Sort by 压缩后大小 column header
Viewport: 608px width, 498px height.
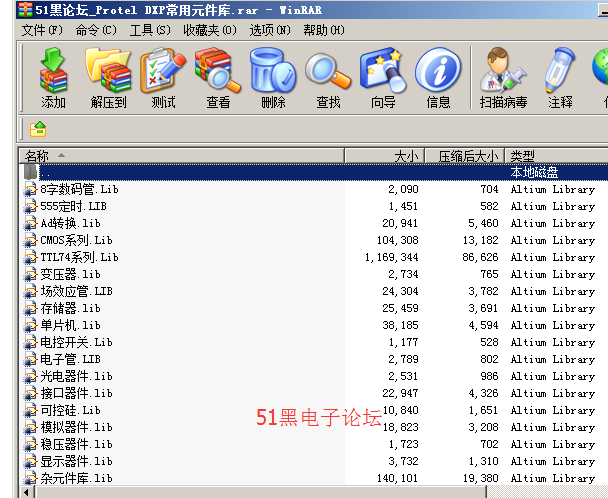tap(465, 156)
